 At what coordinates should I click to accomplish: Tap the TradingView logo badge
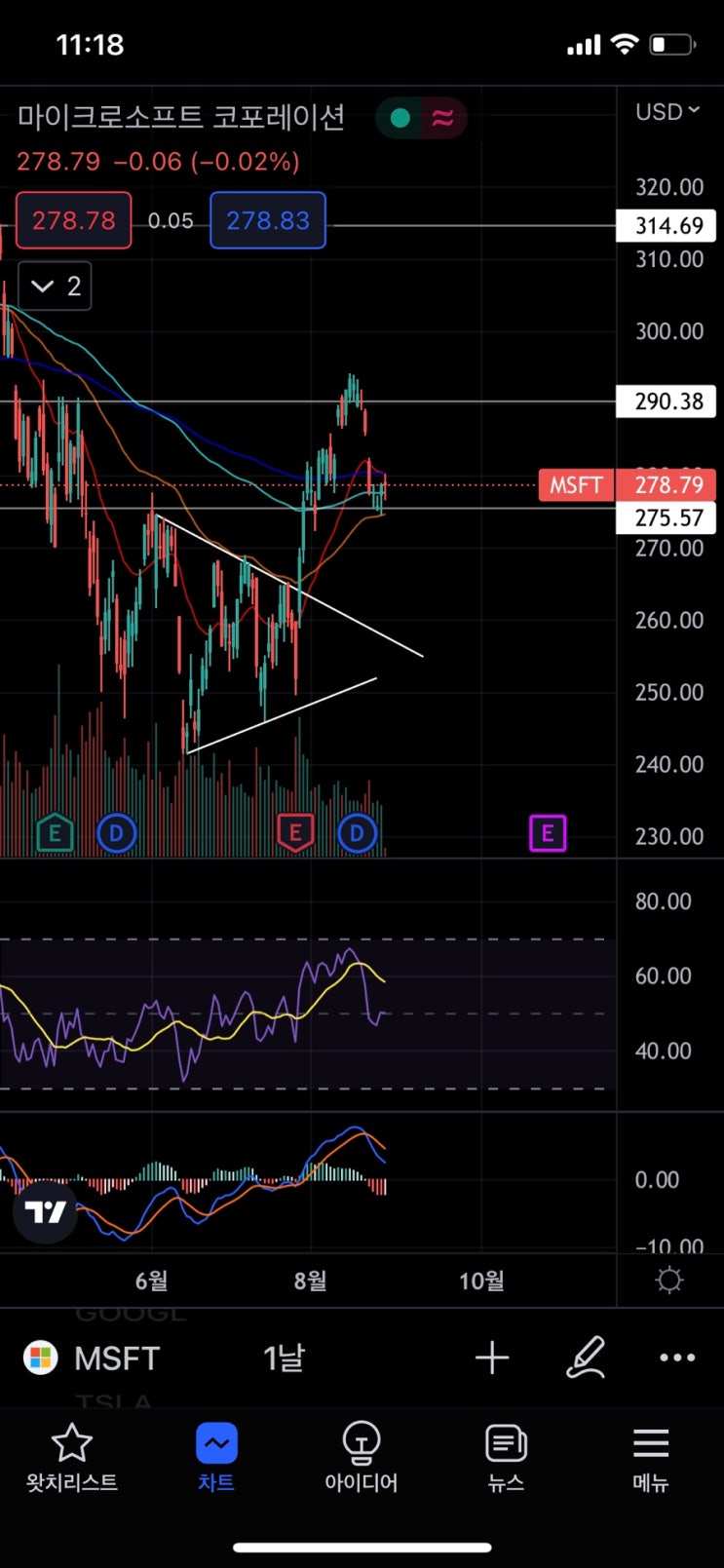coord(45,1211)
